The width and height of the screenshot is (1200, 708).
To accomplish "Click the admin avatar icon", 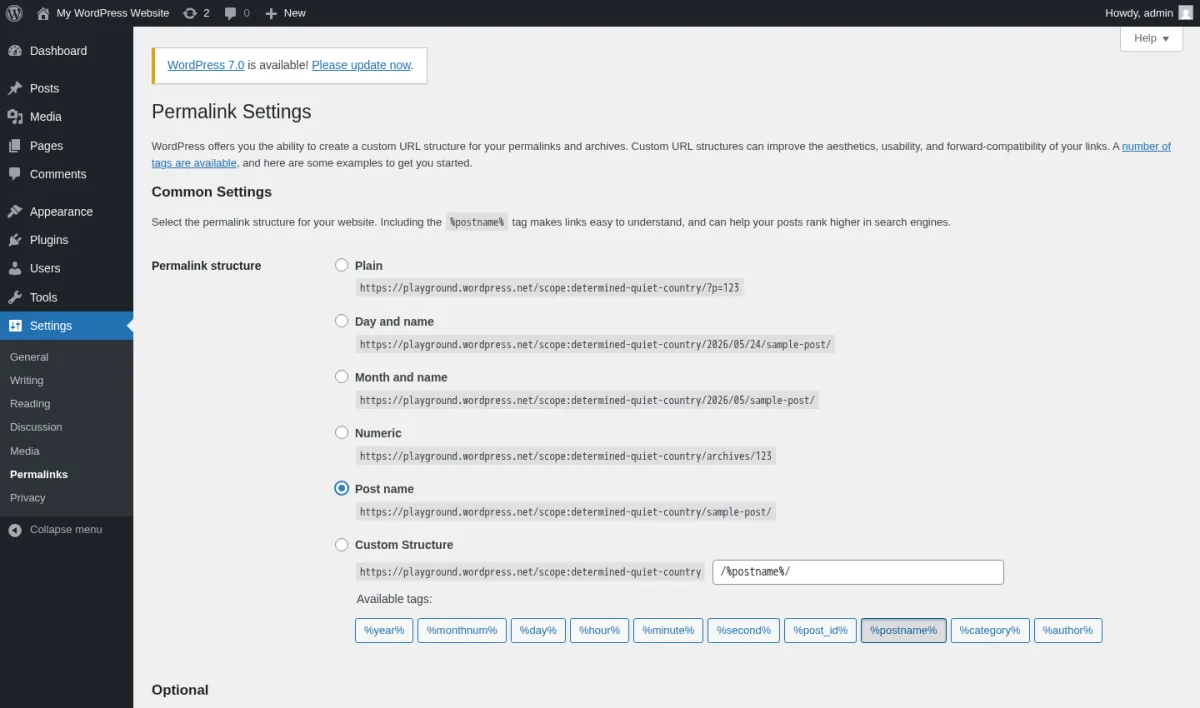I will (1185, 13).
